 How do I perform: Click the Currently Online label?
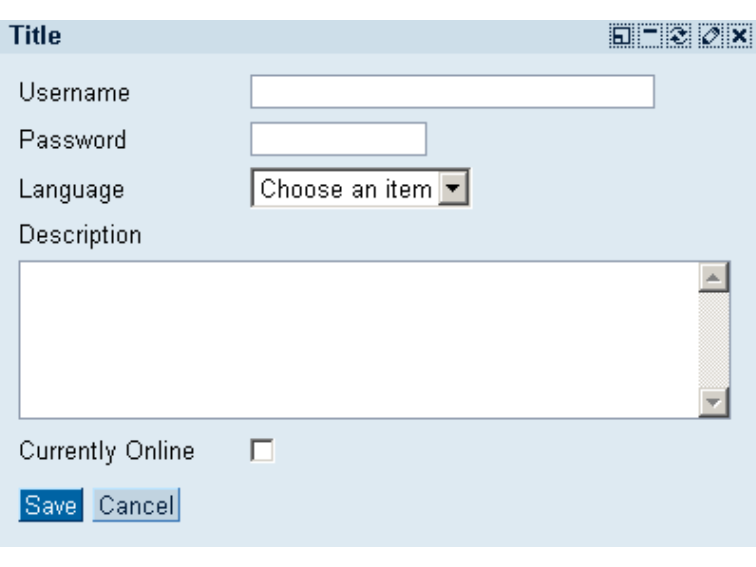107,451
